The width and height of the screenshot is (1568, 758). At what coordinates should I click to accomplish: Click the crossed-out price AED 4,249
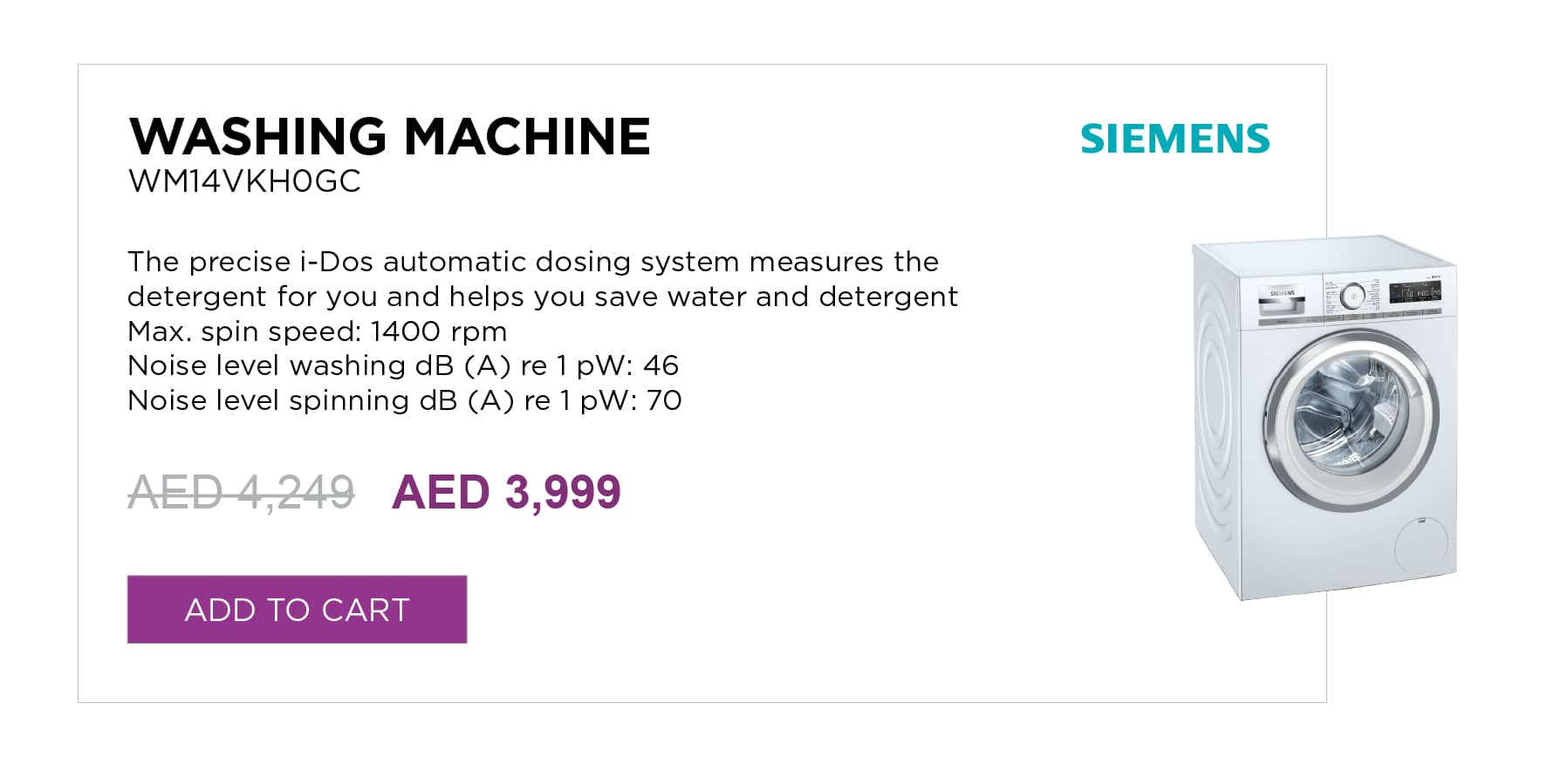point(241,492)
